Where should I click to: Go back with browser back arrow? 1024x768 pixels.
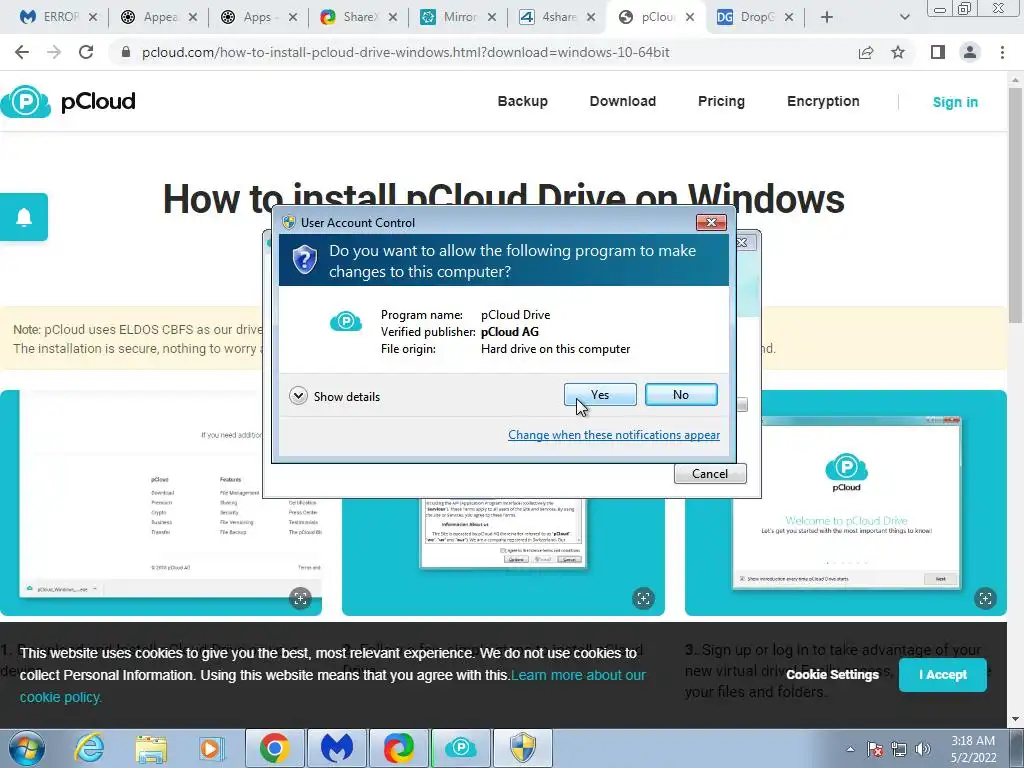coord(22,52)
